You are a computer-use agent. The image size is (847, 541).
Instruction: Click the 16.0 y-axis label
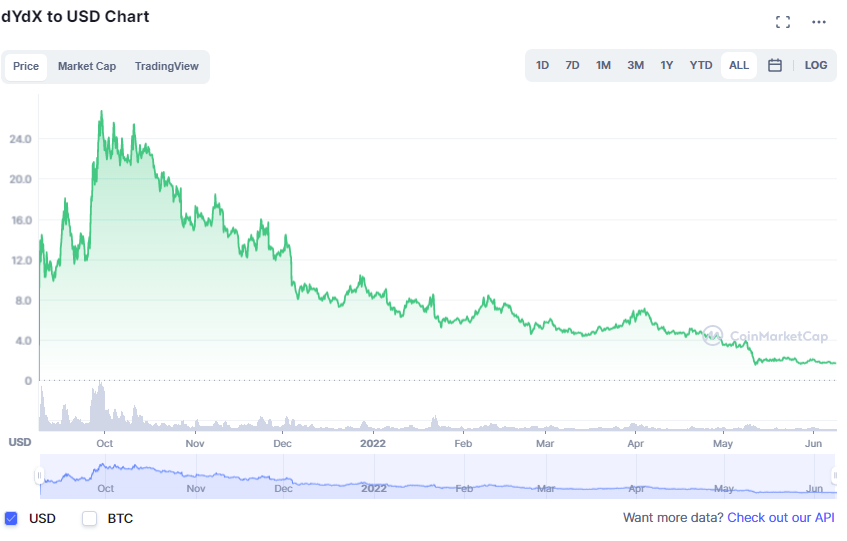21,220
